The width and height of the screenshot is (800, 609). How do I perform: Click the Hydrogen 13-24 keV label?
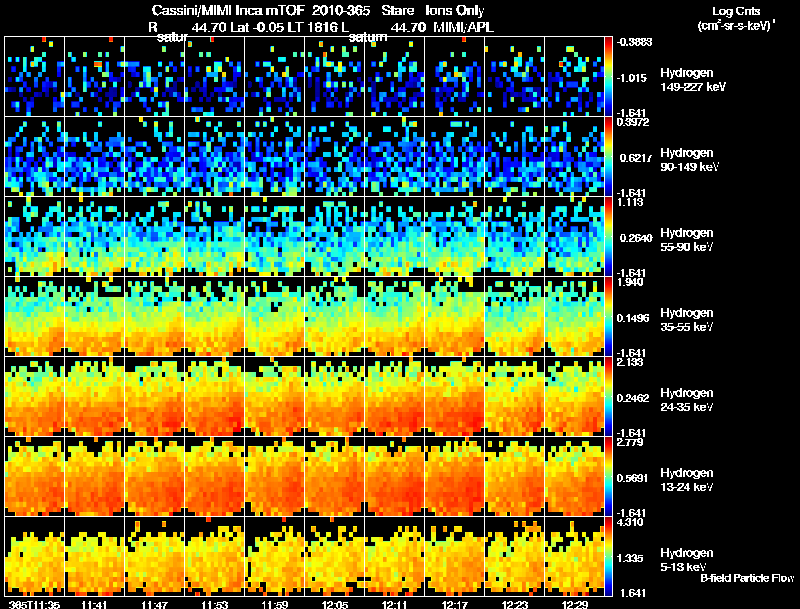(x=687, y=480)
